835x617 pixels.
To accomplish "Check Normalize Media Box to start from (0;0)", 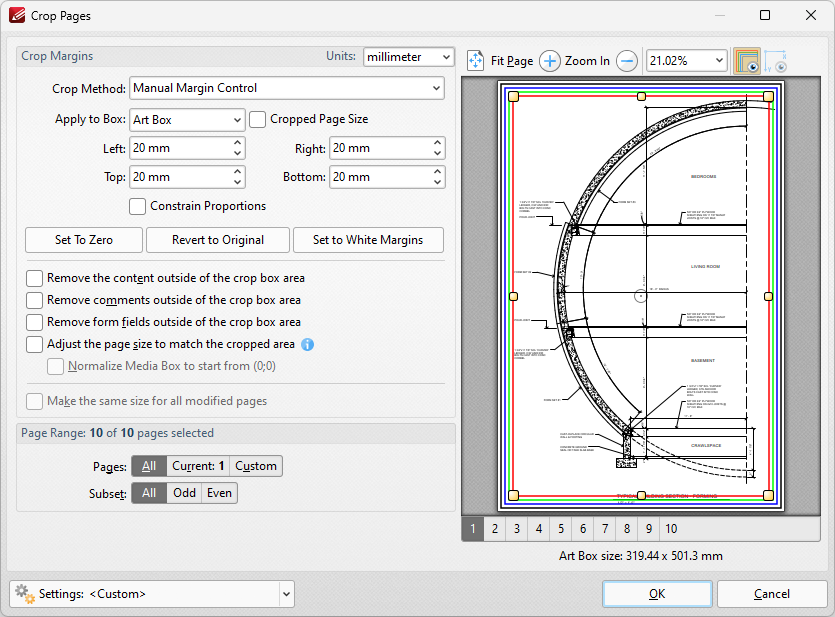I will click(x=55, y=366).
